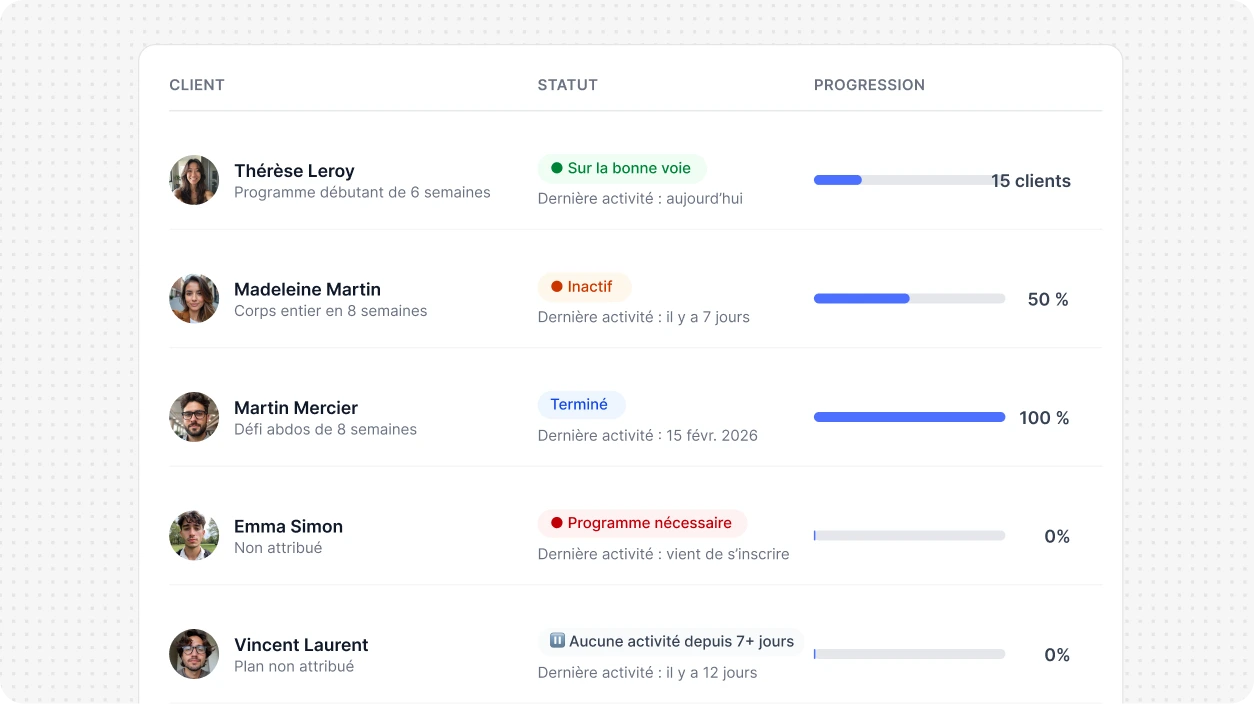Click the orange dot in the "Inactif" badge

(x=557, y=287)
